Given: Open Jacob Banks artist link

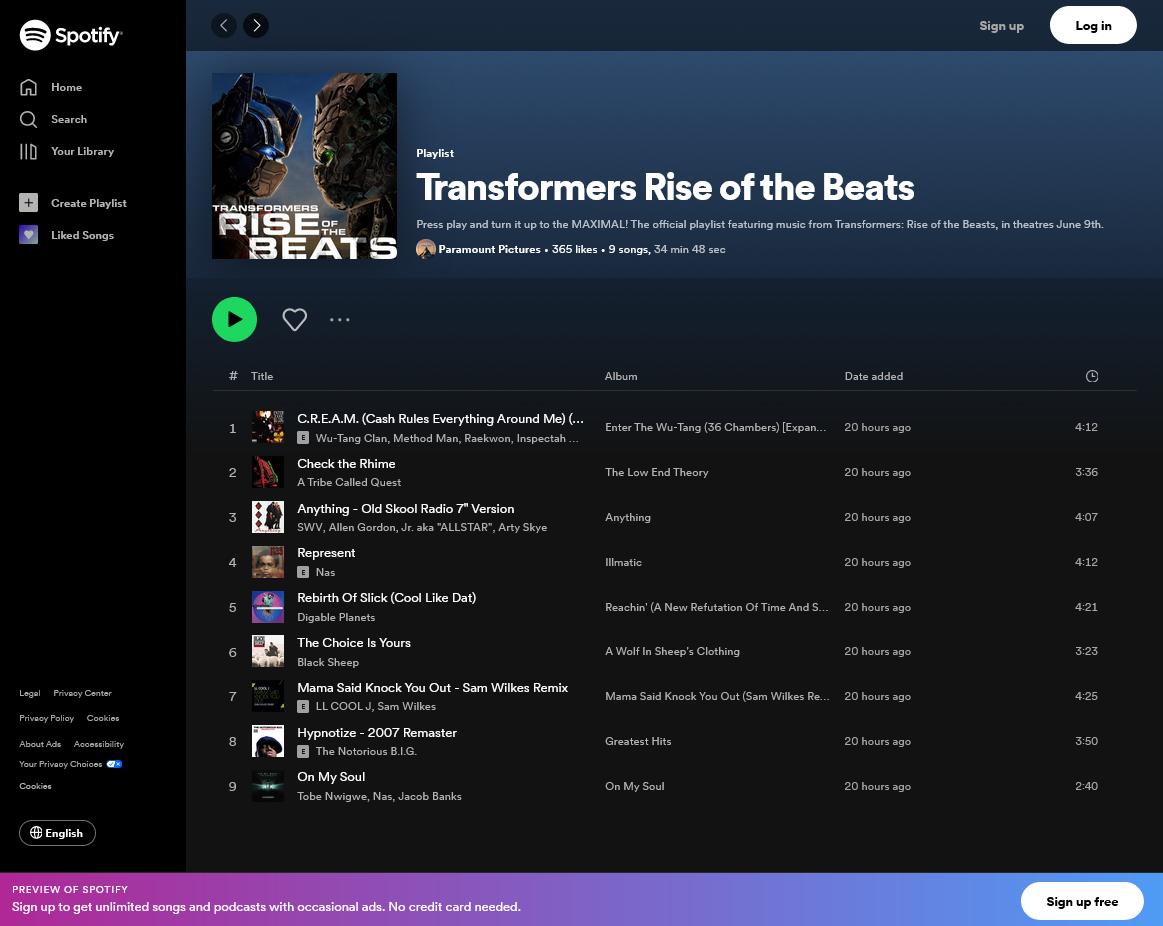Looking at the screenshot, I should (429, 796).
